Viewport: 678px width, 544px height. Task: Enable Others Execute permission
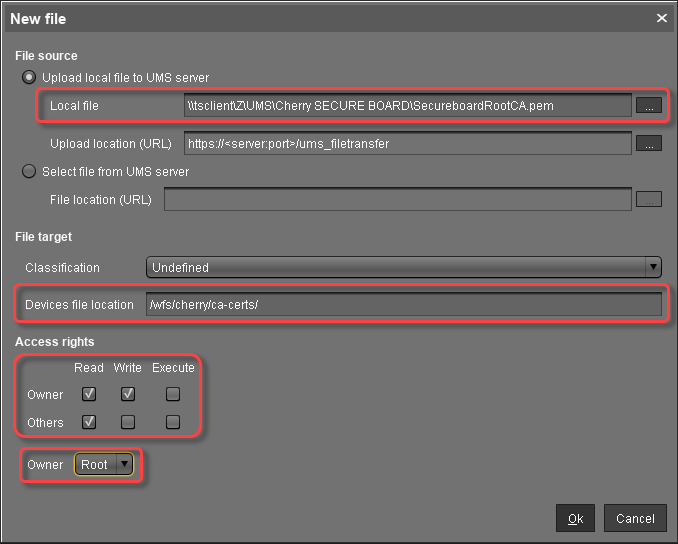(x=173, y=422)
